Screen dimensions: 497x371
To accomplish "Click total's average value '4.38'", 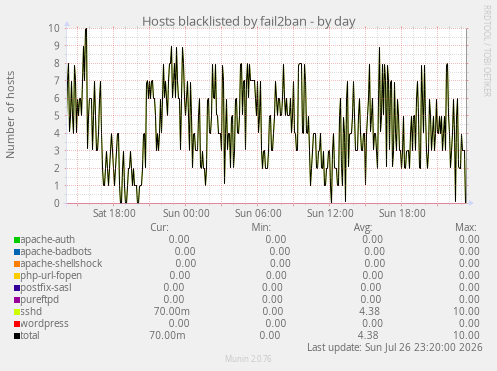I will tap(368, 336).
